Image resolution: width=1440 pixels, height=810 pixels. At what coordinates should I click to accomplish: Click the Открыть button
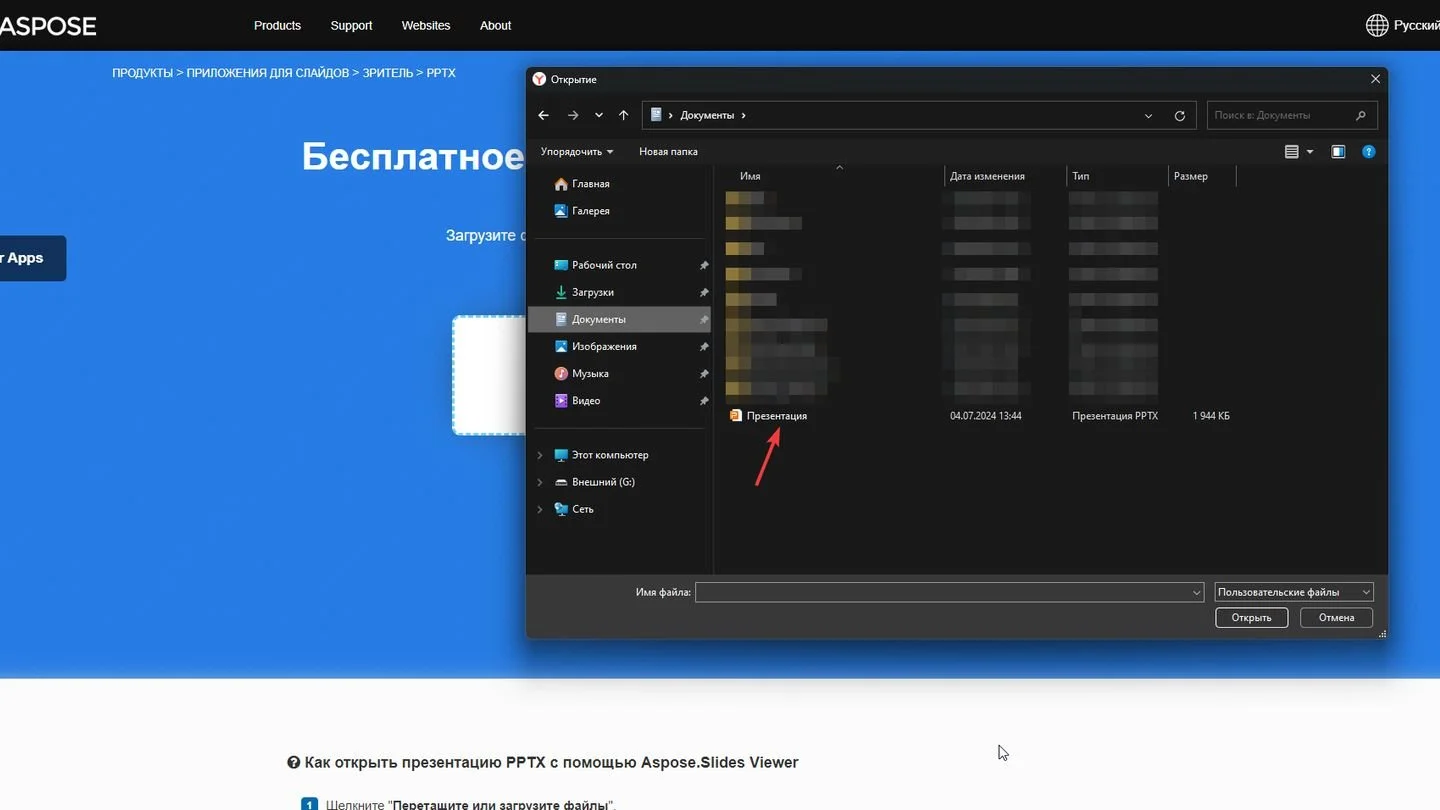[x=1251, y=618]
